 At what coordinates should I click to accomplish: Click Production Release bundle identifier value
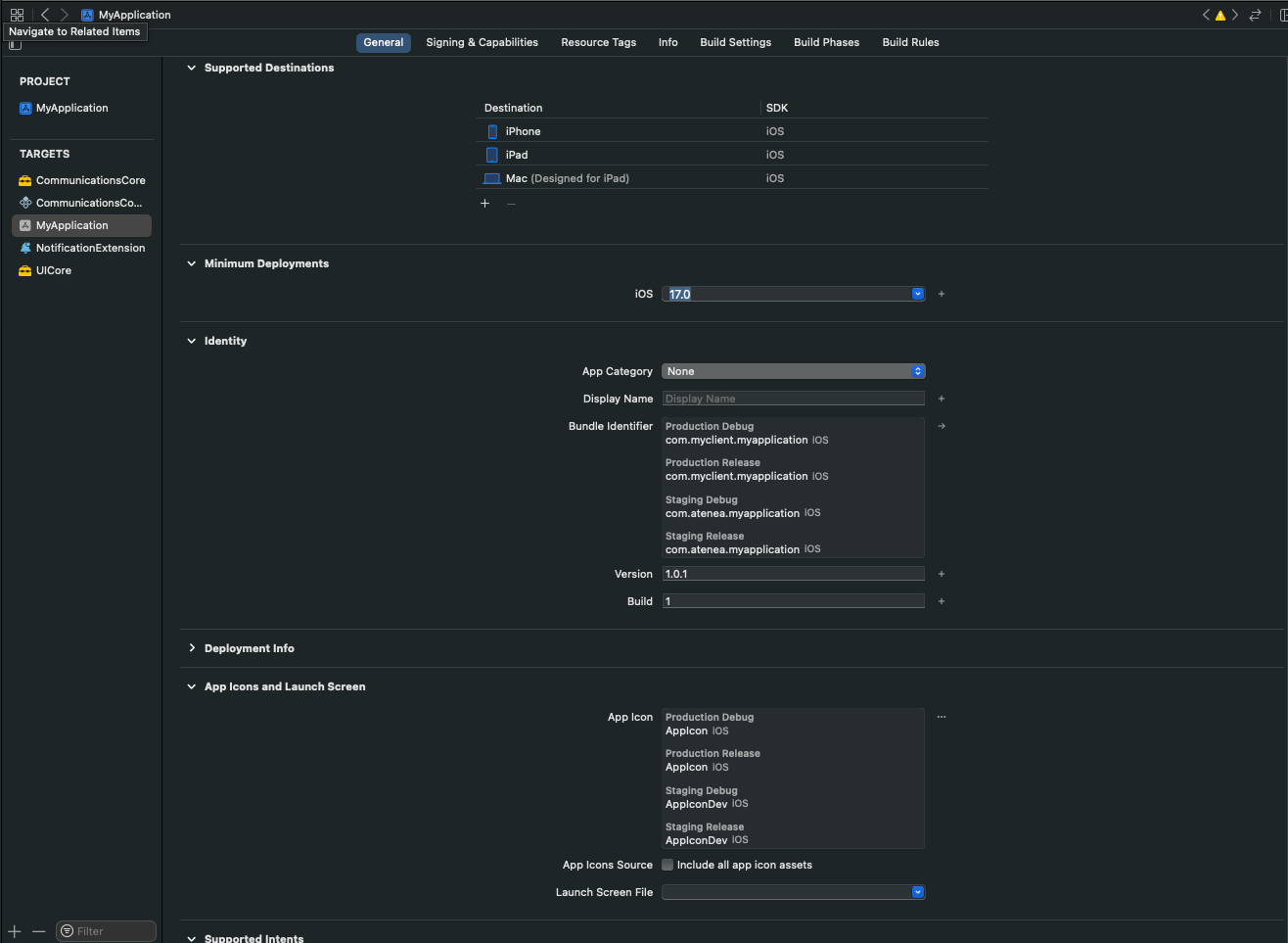click(737, 476)
